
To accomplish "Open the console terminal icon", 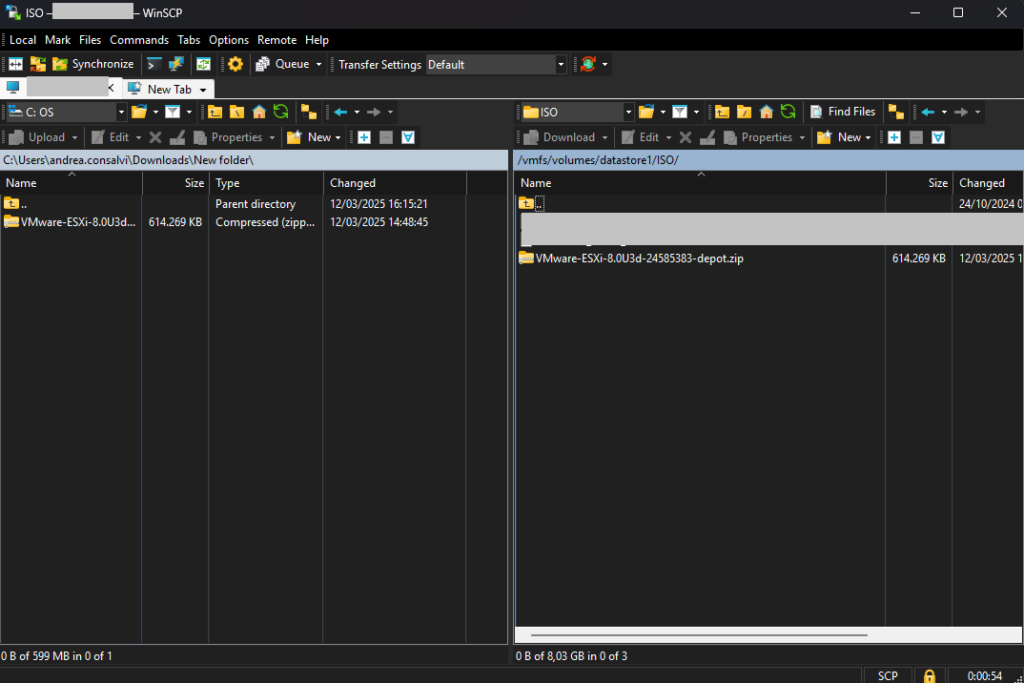I will 154,64.
